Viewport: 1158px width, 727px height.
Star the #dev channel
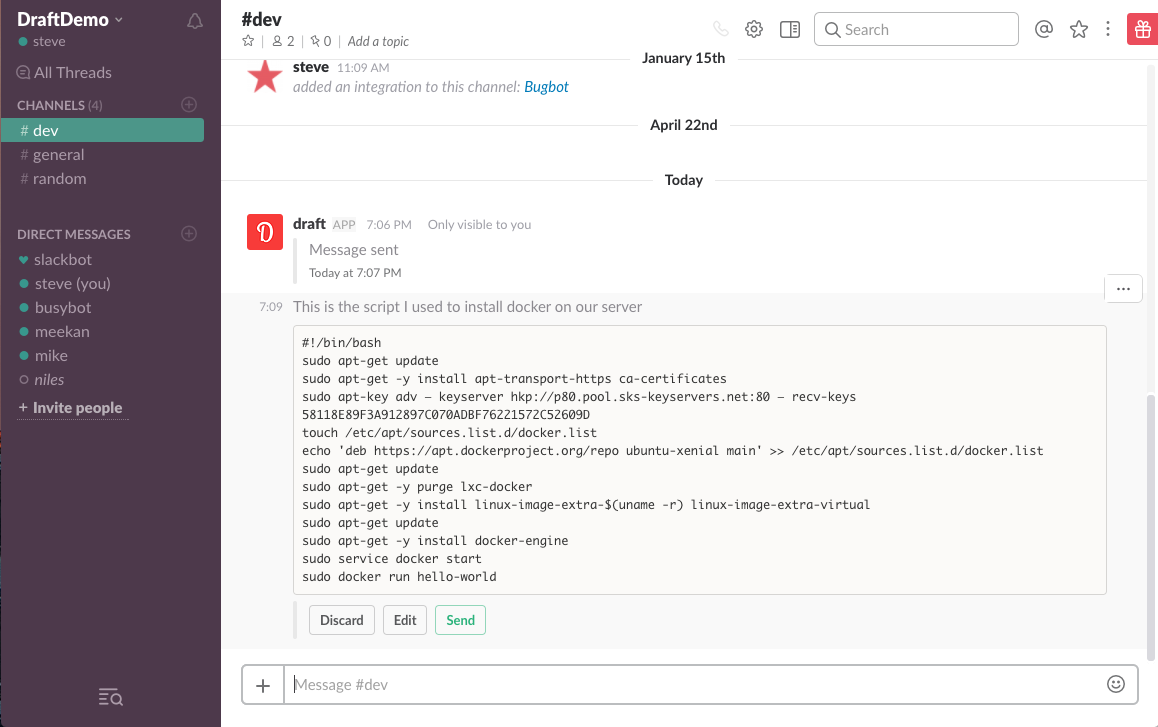[248, 41]
